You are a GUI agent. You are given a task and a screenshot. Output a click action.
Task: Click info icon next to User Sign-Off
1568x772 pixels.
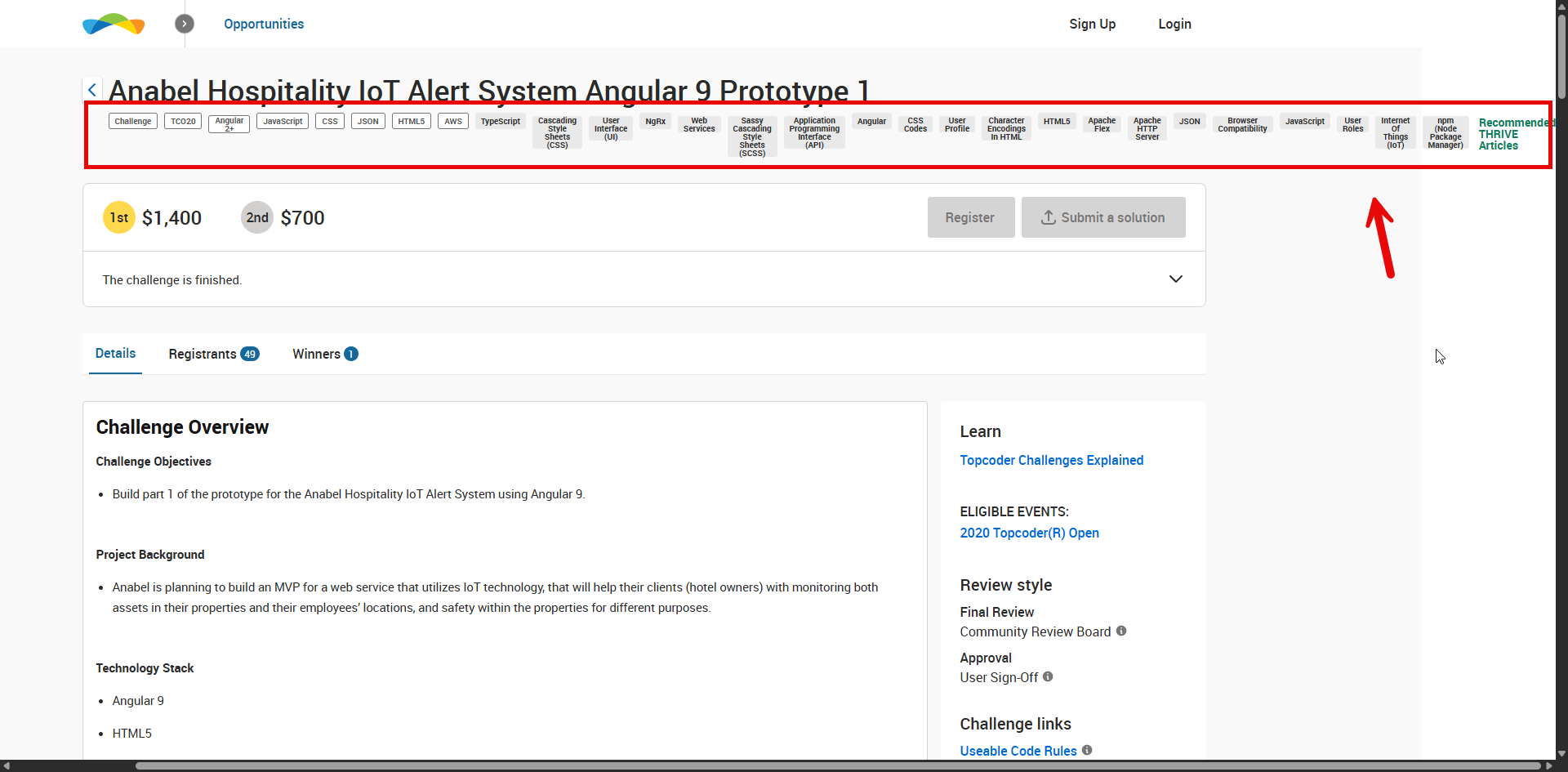1048,676
